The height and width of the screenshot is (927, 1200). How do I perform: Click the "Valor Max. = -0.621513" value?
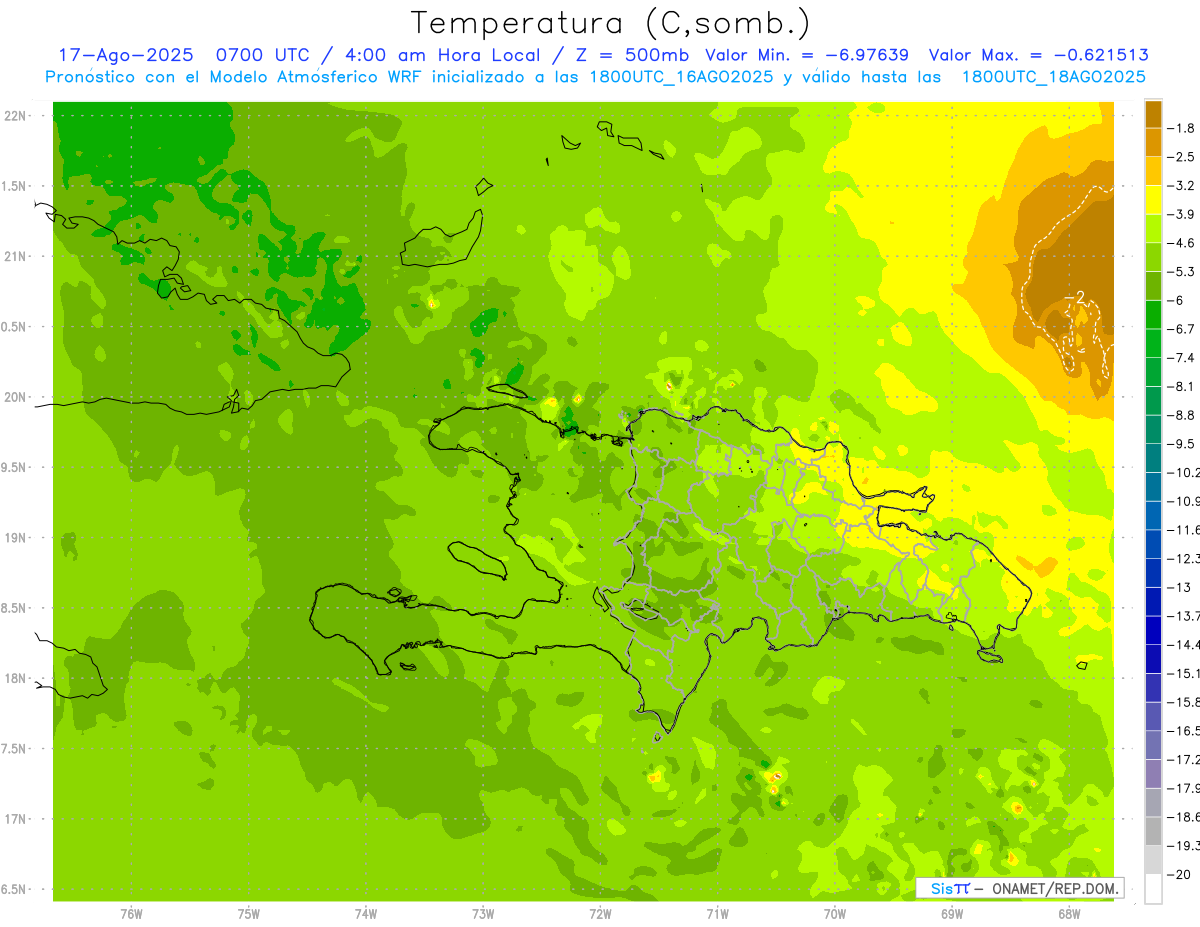pyautogui.click(x=1038, y=55)
